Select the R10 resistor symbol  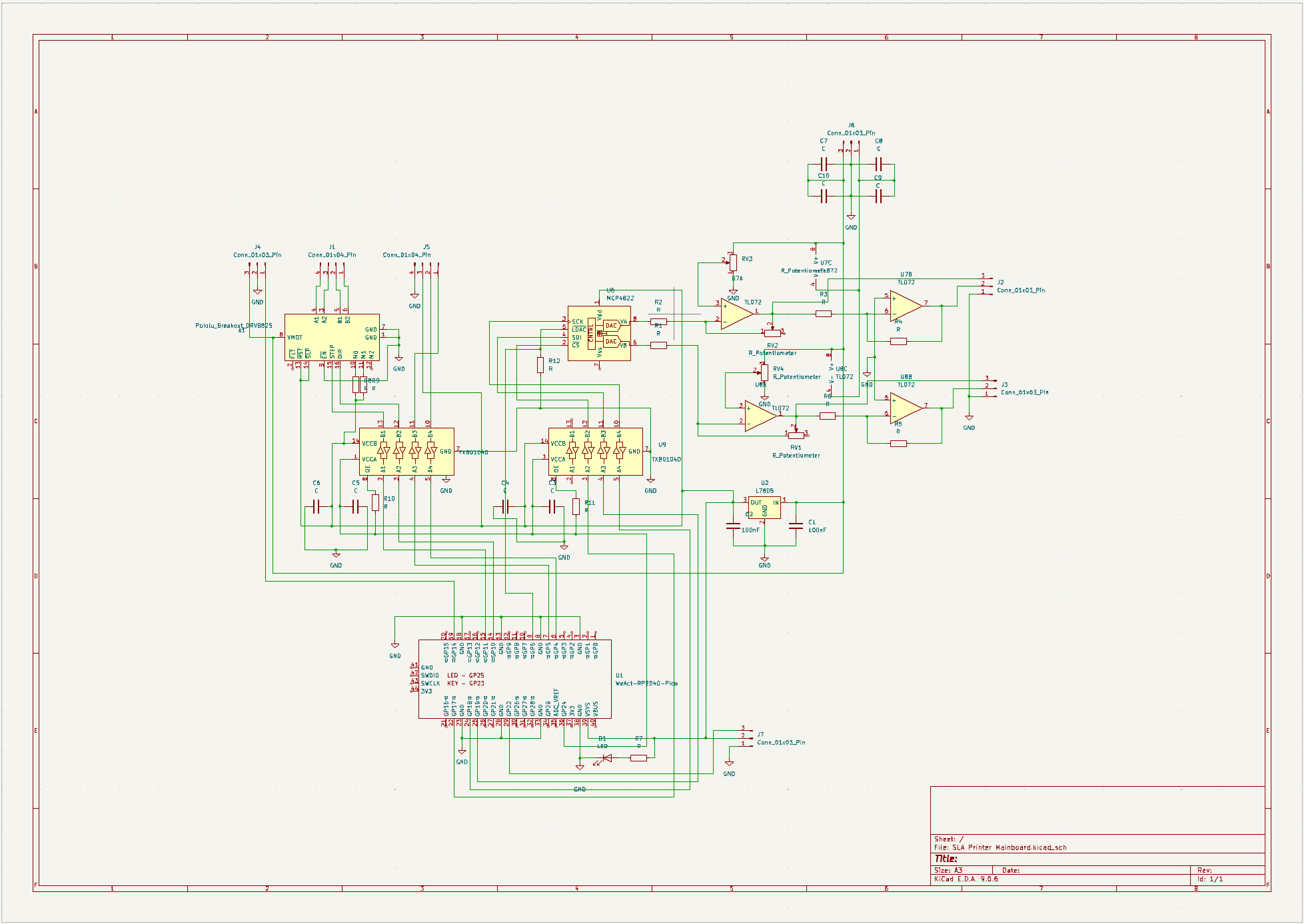click(x=376, y=503)
